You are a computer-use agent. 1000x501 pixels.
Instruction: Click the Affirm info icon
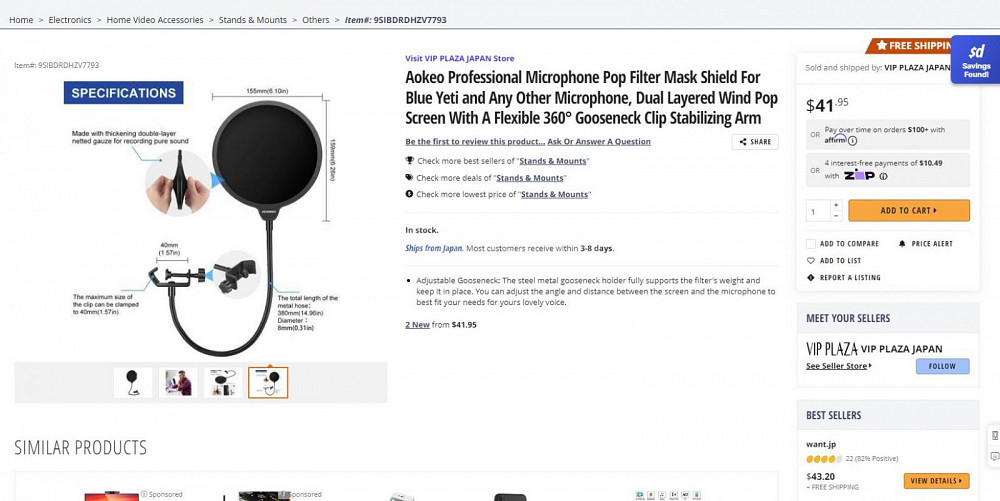pyautogui.click(x=853, y=141)
